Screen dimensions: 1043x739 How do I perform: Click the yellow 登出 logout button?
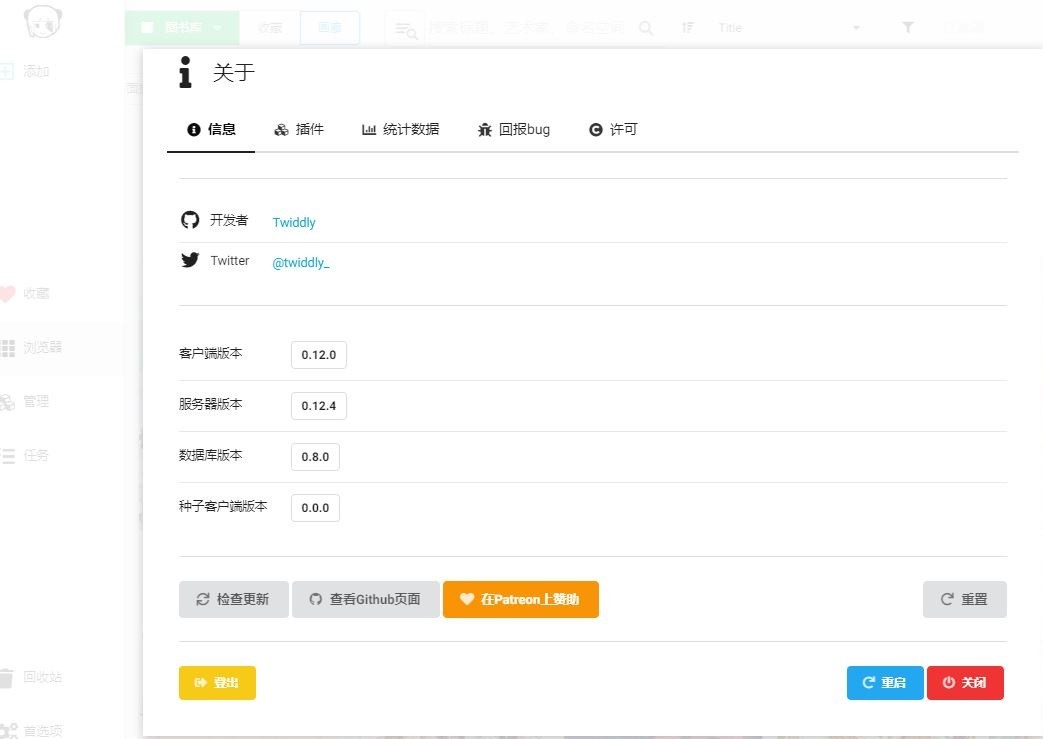point(217,683)
